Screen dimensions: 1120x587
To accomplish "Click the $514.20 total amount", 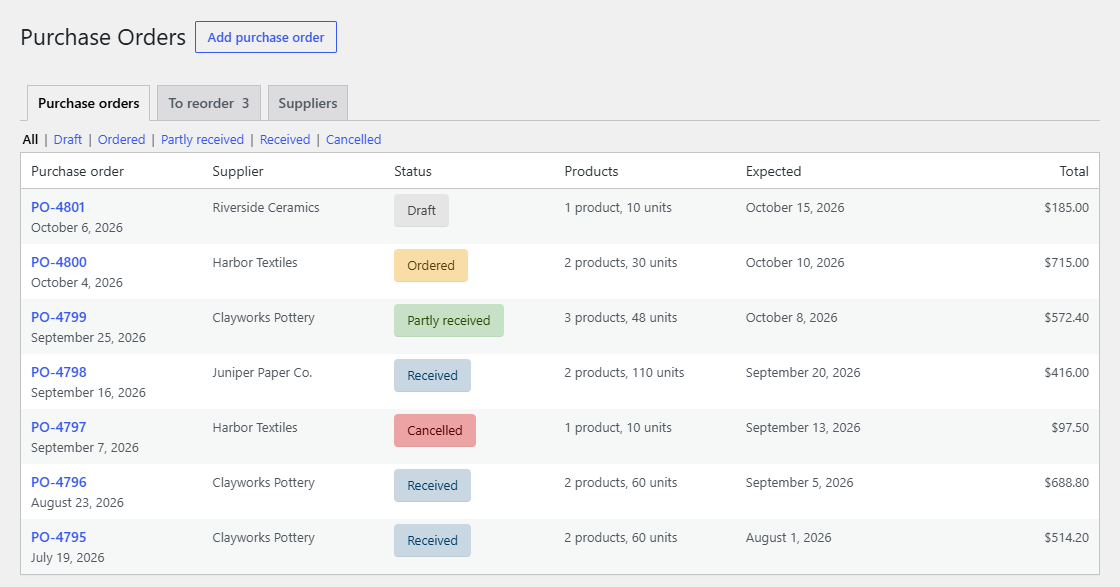I will click(x=1066, y=538).
